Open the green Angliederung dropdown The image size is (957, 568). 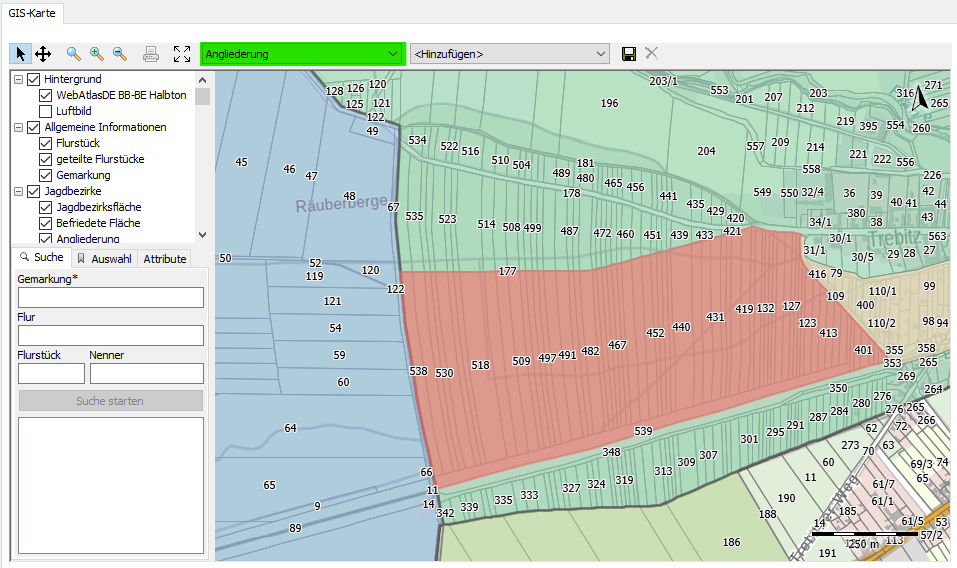point(302,54)
